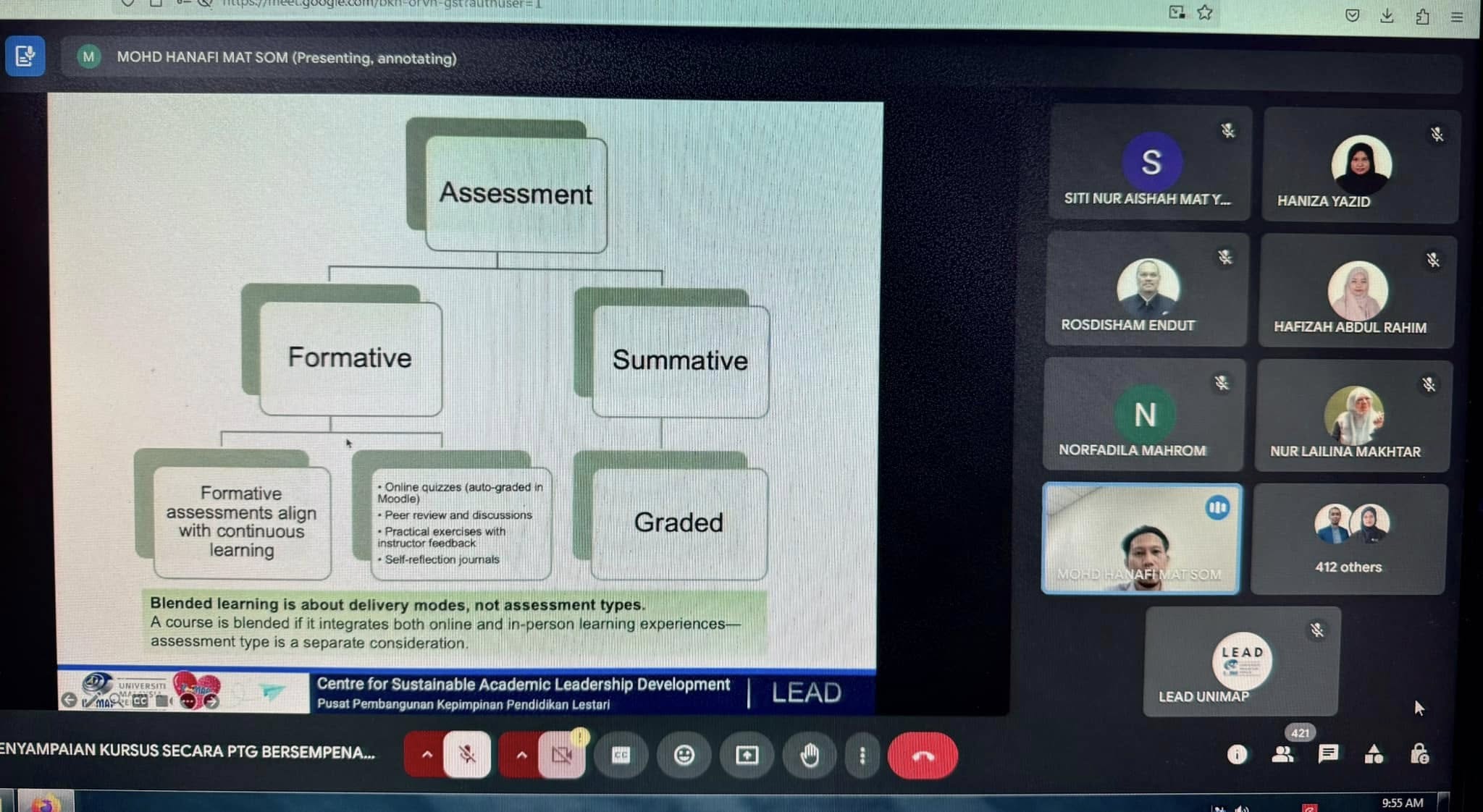The width and height of the screenshot is (1483, 812).
Task: Open the activities shapes icon
Action: pos(1374,755)
